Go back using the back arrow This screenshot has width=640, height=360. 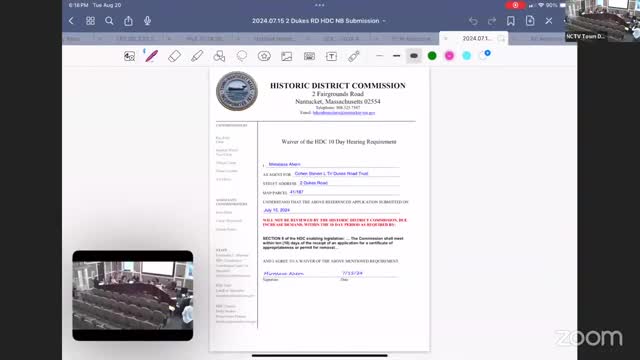(x=71, y=21)
